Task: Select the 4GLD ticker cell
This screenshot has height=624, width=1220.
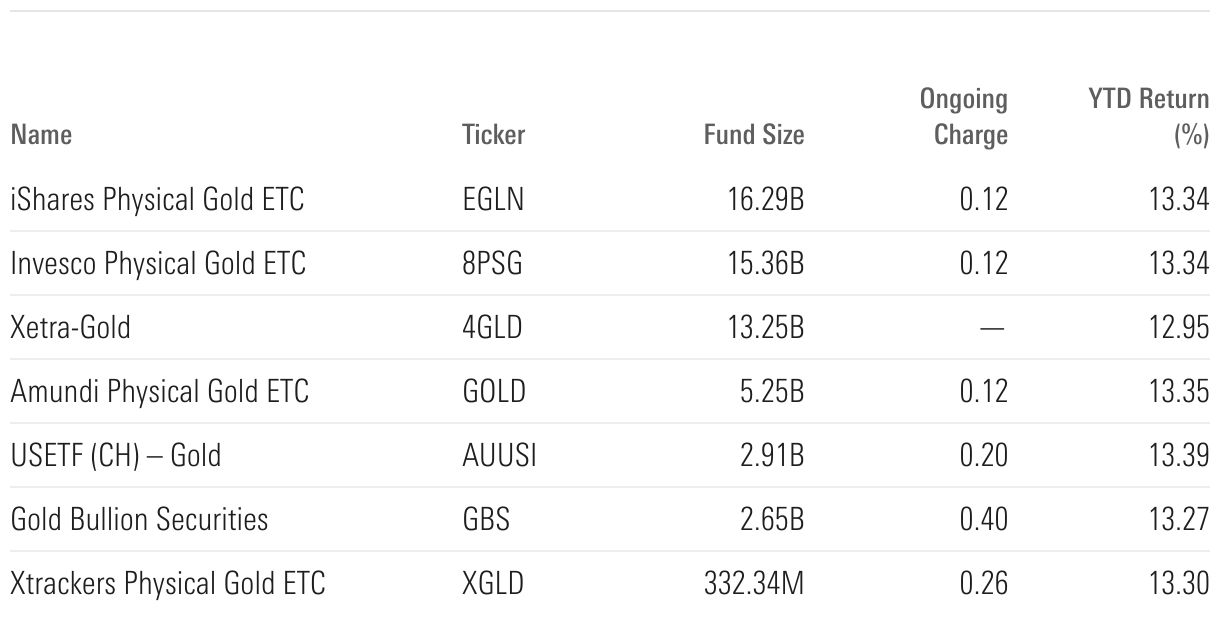Action: point(492,328)
